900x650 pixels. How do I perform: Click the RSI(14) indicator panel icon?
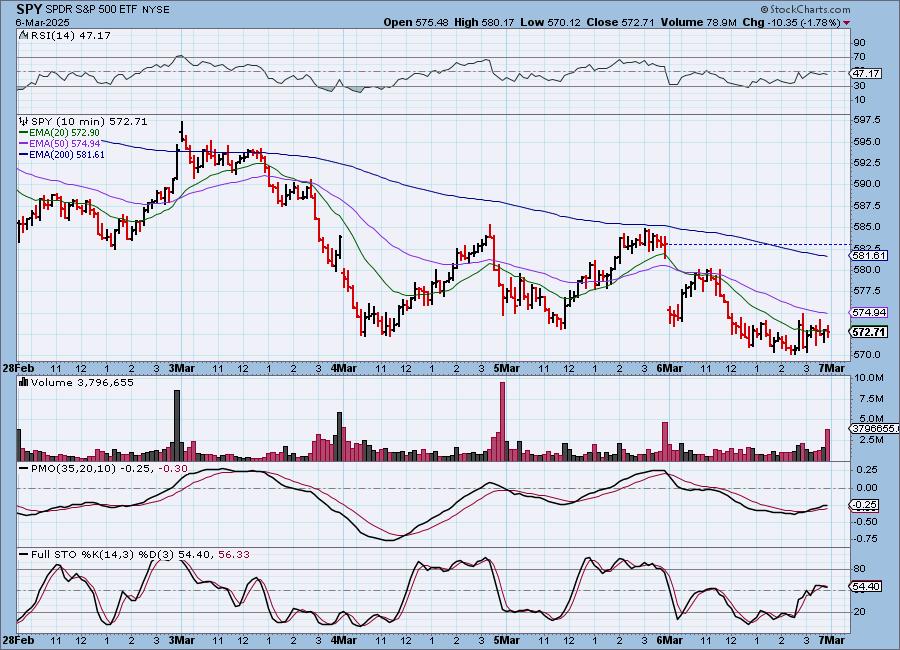coord(24,36)
